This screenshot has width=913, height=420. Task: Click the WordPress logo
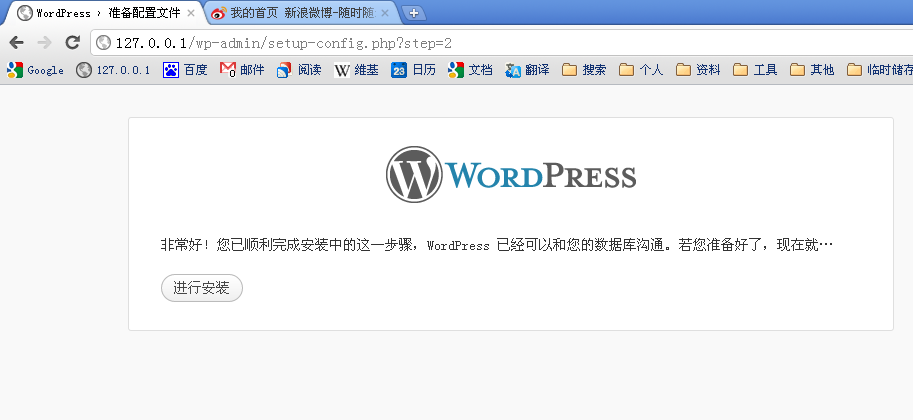coord(511,174)
